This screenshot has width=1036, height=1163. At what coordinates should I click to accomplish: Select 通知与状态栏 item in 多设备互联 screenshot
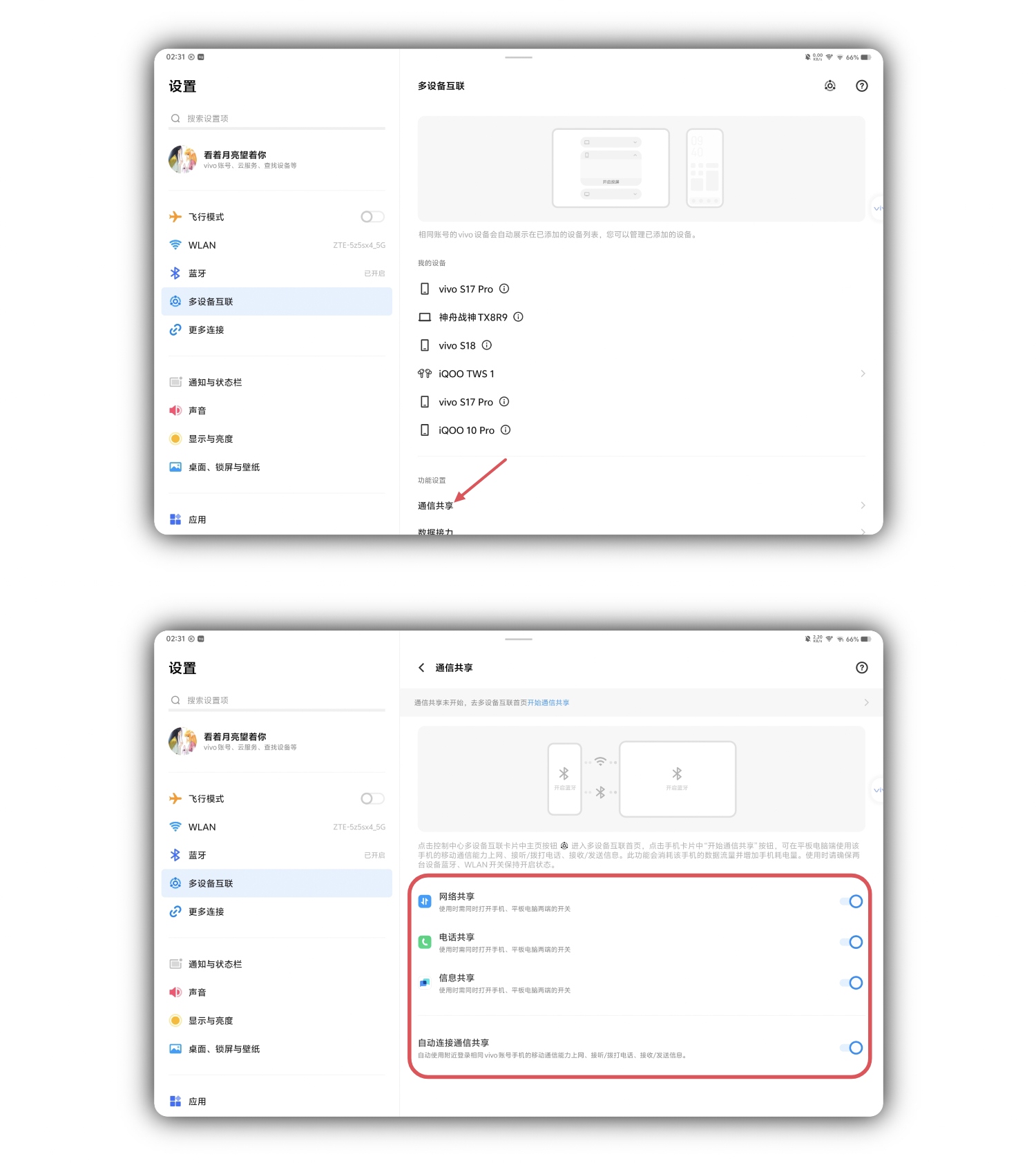tap(276, 382)
